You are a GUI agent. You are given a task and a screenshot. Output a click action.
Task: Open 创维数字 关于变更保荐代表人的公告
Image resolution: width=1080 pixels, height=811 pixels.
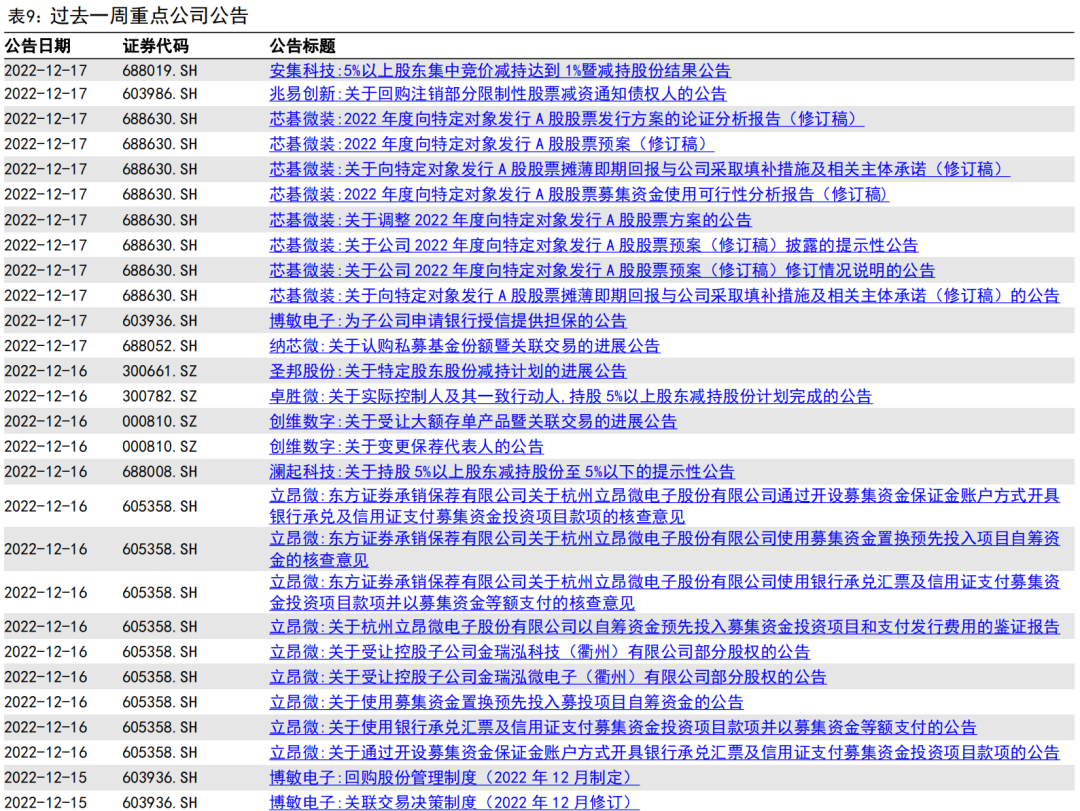pyautogui.click(x=406, y=446)
